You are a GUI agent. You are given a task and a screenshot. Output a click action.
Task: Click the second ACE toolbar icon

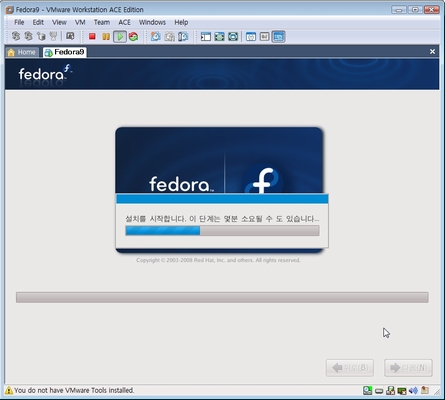(x=28, y=36)
